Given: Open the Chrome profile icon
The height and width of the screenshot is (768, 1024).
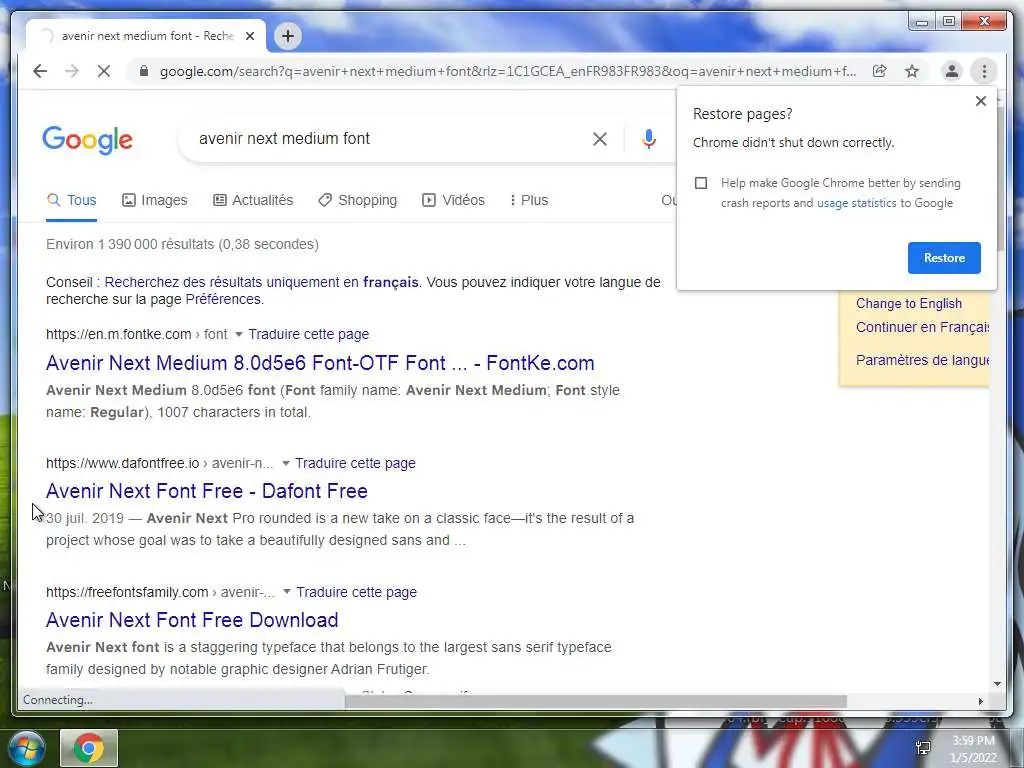Looking at the screenshot, I should tap(952, 71).
